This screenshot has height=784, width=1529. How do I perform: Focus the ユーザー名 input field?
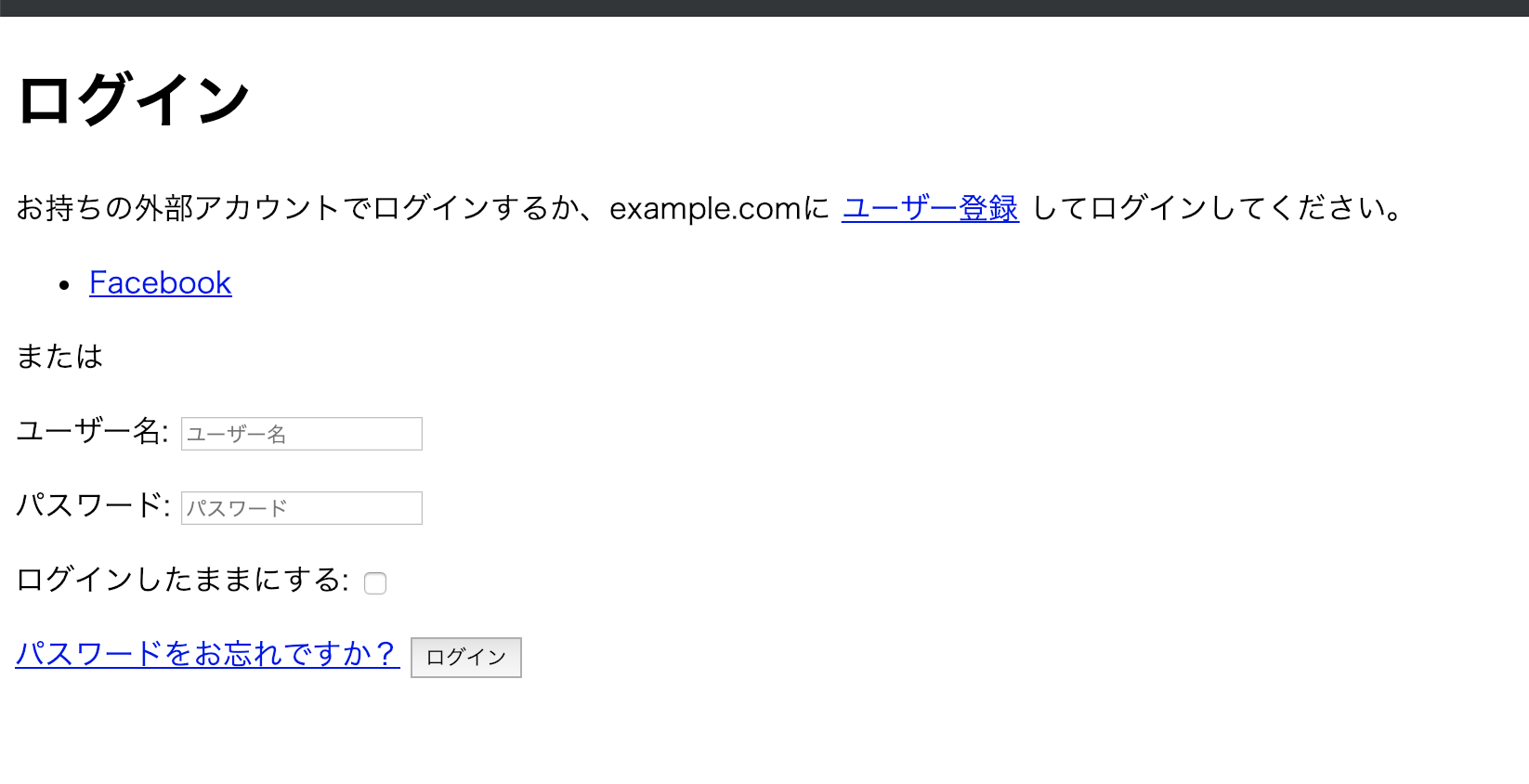tap(301, 434)
